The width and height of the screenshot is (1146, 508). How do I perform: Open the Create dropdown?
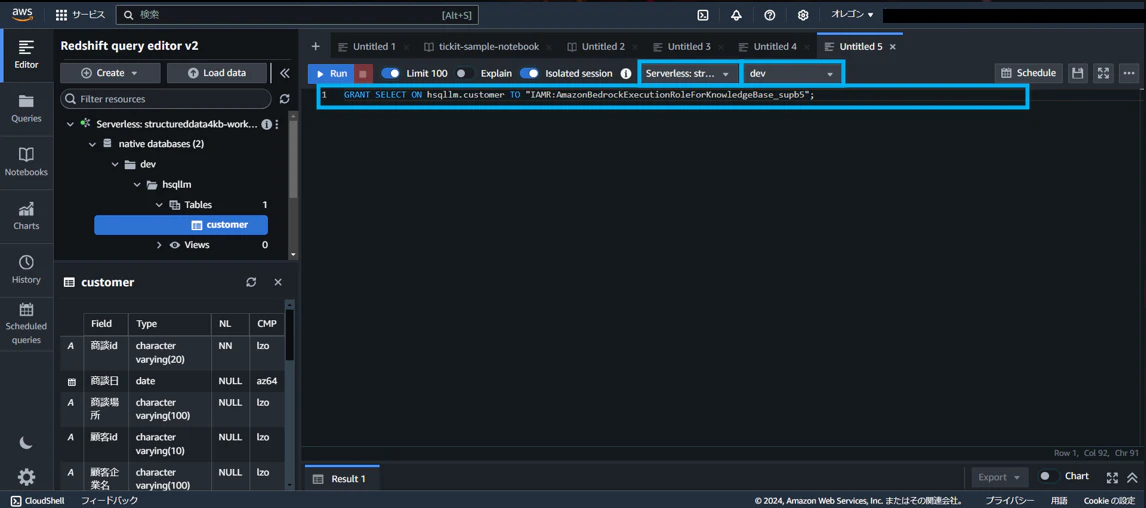(x=110, y=73)
